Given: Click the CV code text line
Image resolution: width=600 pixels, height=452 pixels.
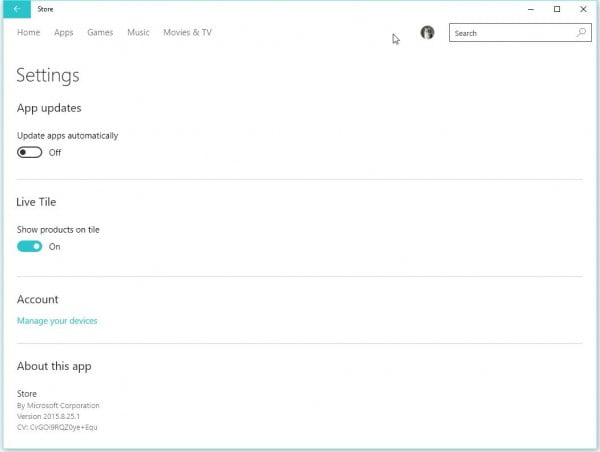Looking at the screenshot, I should pyautogui.click(x=57, y=427).
